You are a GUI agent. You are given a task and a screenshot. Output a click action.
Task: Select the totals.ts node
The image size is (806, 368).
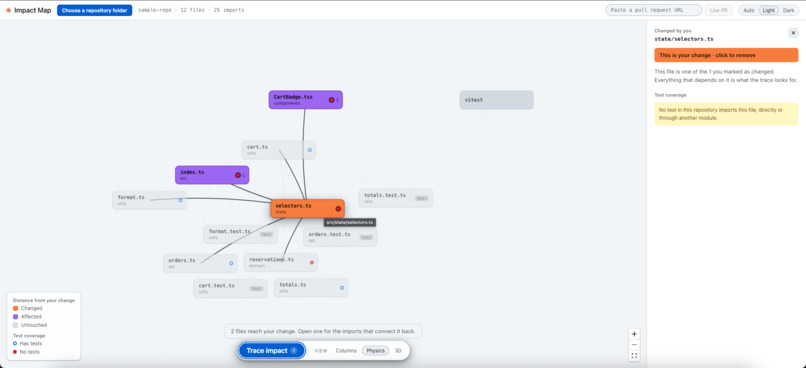(311, 287)
